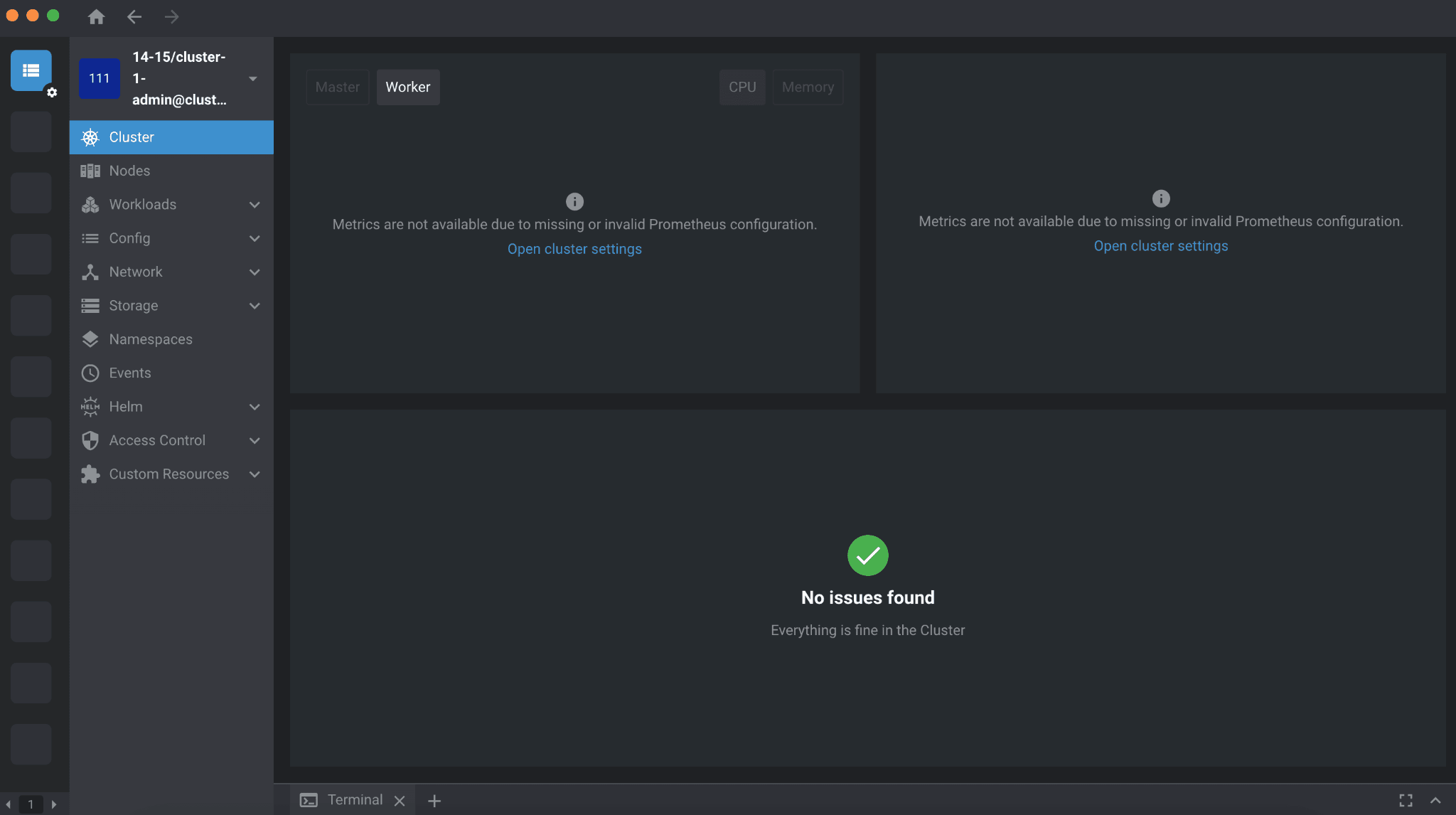1456x815 pixels.
Task: Open settings gear badge on the Catalog icon
Action: [52, 92]
